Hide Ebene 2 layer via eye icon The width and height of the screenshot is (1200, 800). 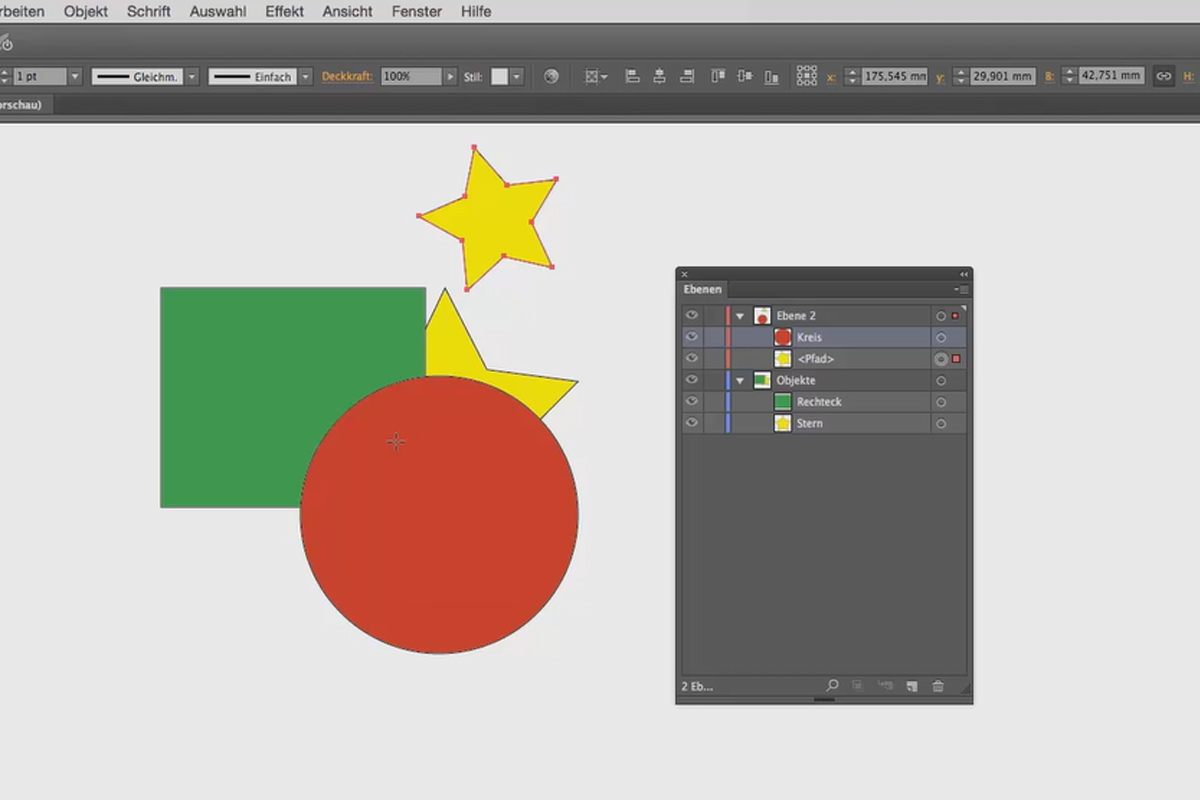(691, 316)
